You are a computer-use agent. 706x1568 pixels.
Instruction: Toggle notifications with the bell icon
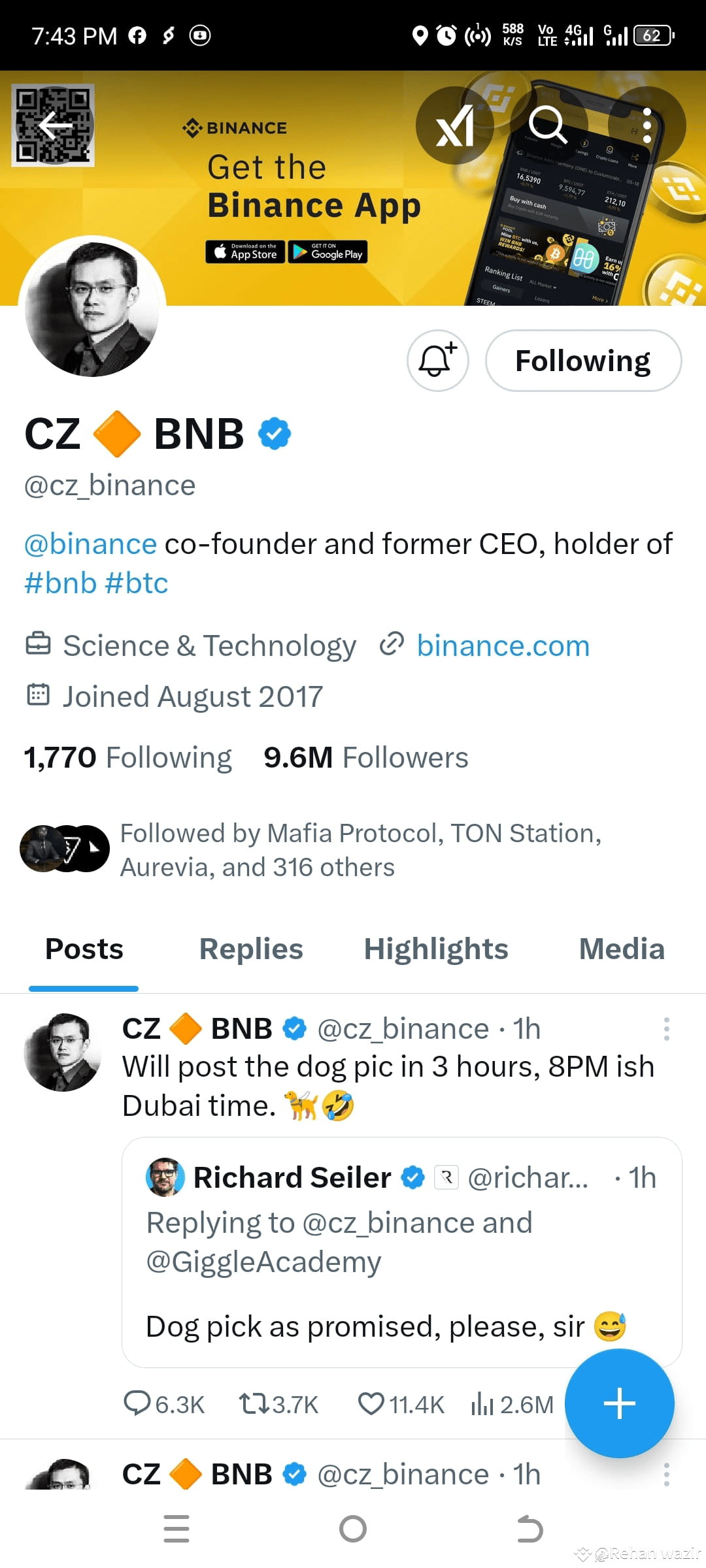pyautogui.click(x=437, y=360)
